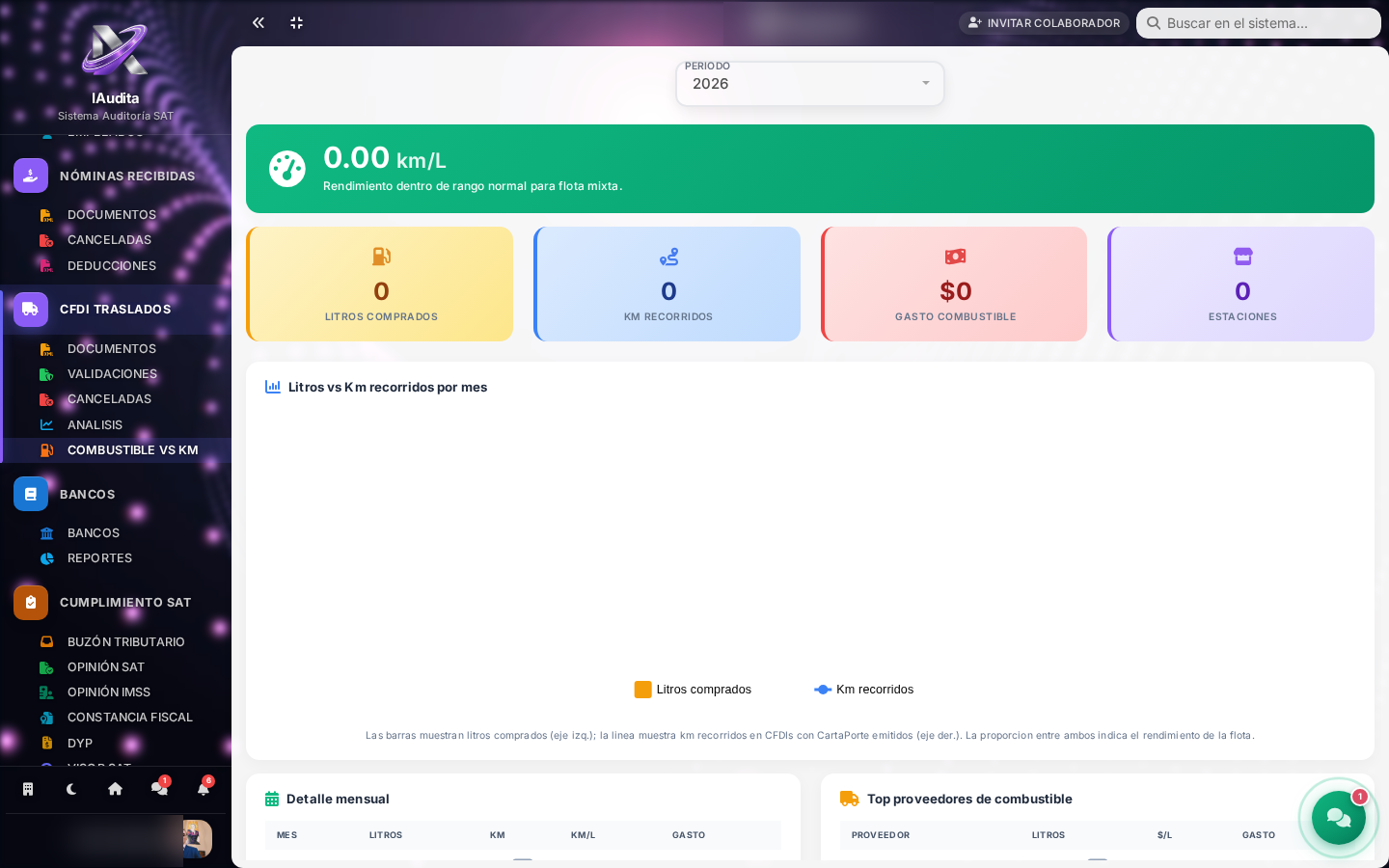1389x868 pixels.
Task: Open the Periodo 2026 dropdown
Action: point(810,84)
